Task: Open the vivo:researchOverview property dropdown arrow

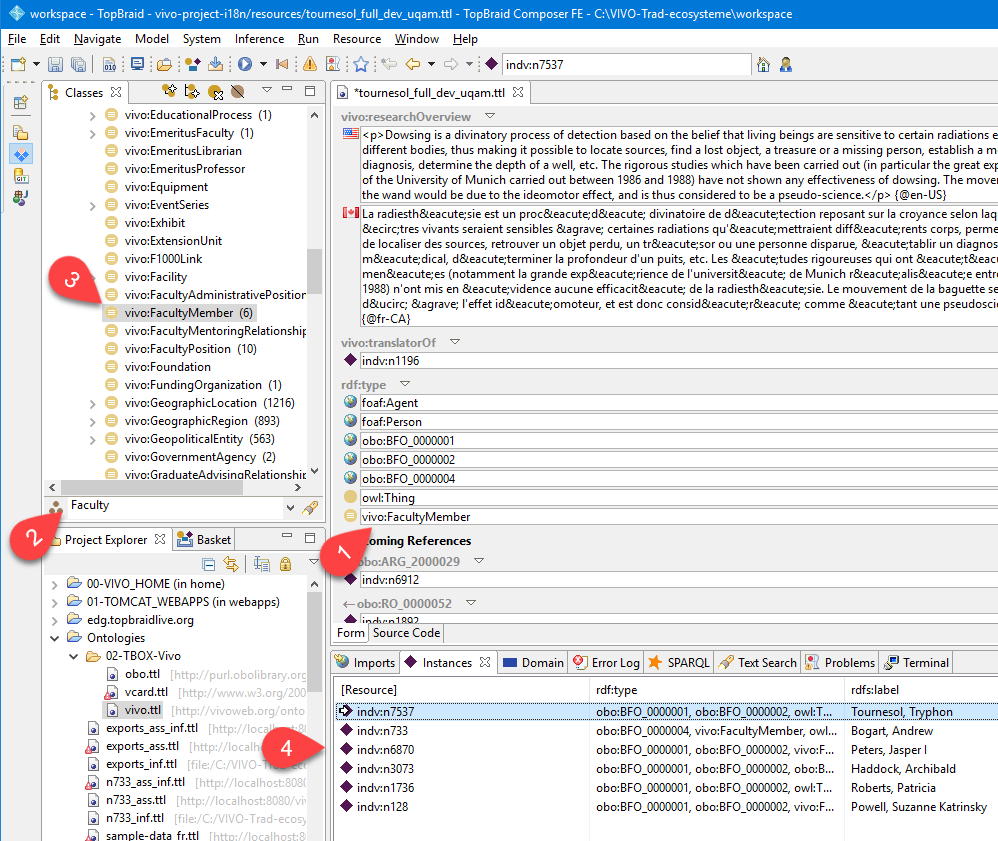Action: coord(489,116)
